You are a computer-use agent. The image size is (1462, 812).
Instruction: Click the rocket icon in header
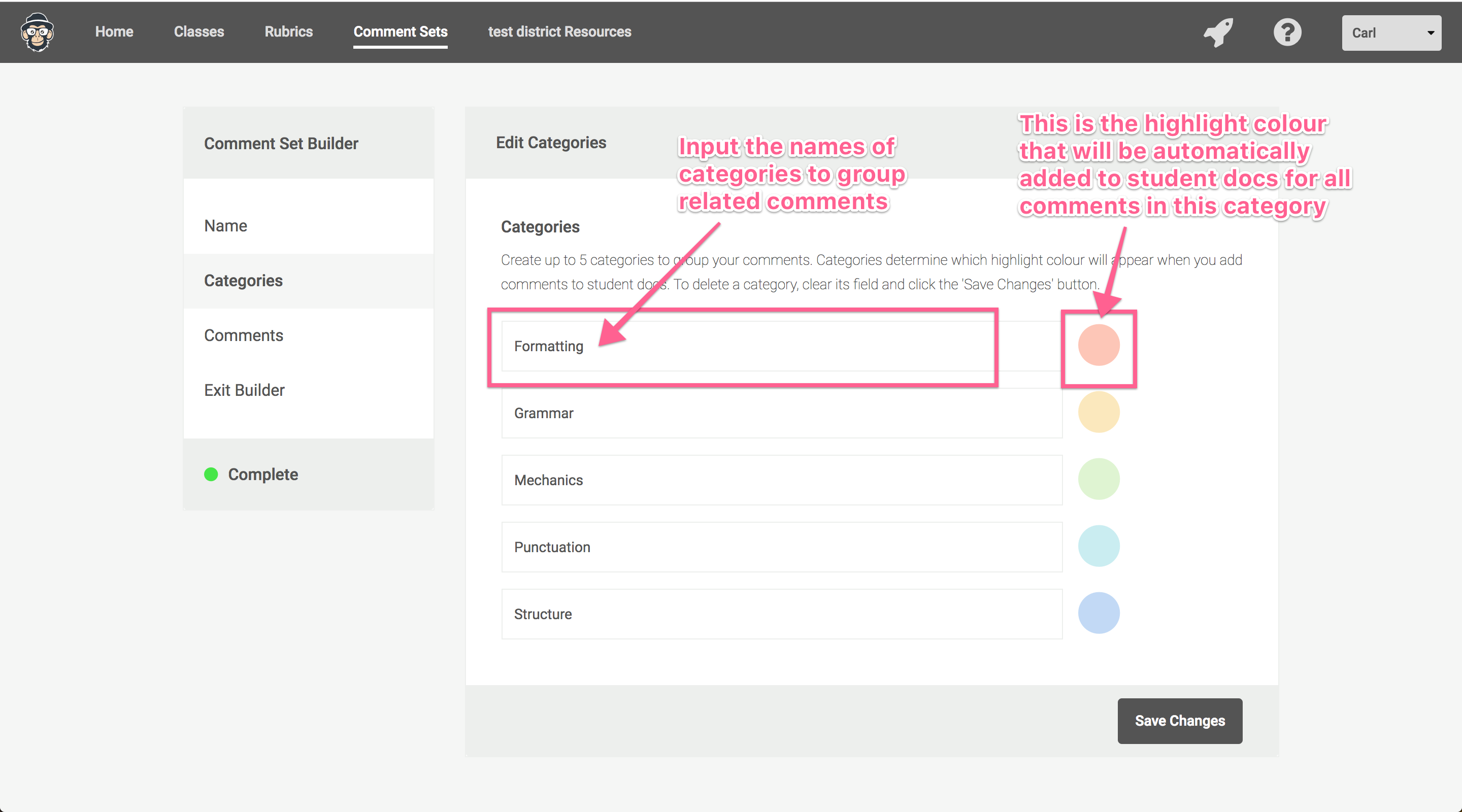[x=1218, y=32]
